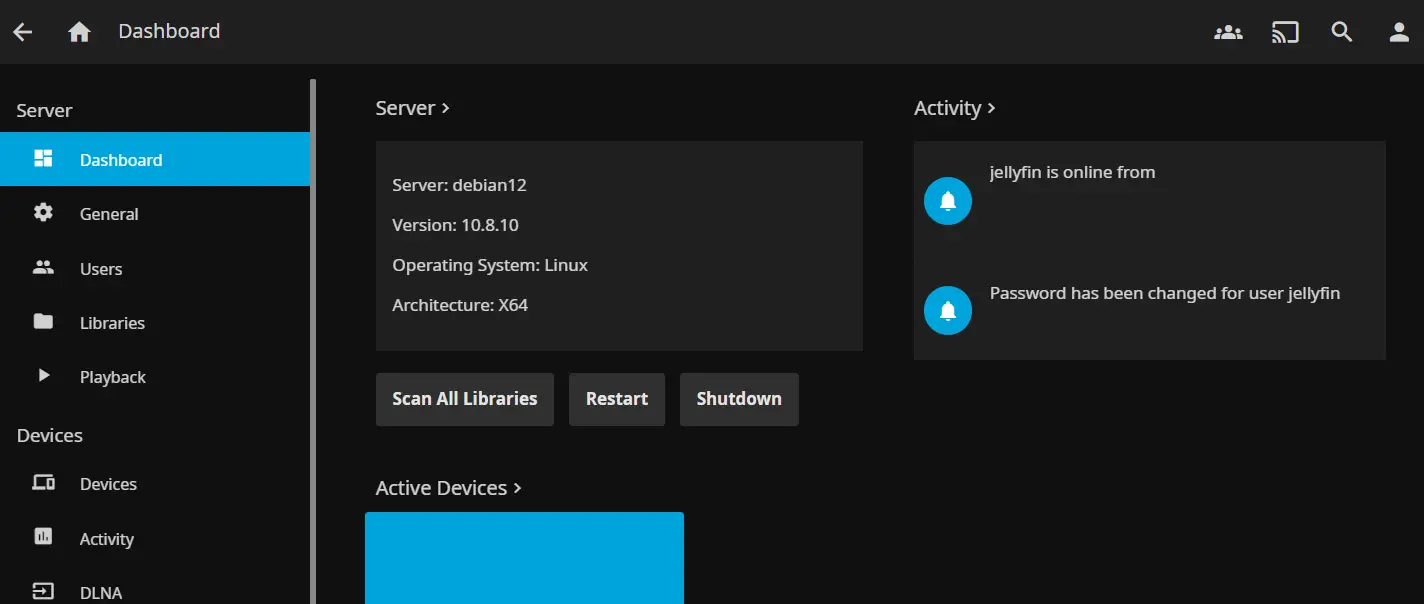
Task: Go to Libraries in sidebar
Action: 112,323
